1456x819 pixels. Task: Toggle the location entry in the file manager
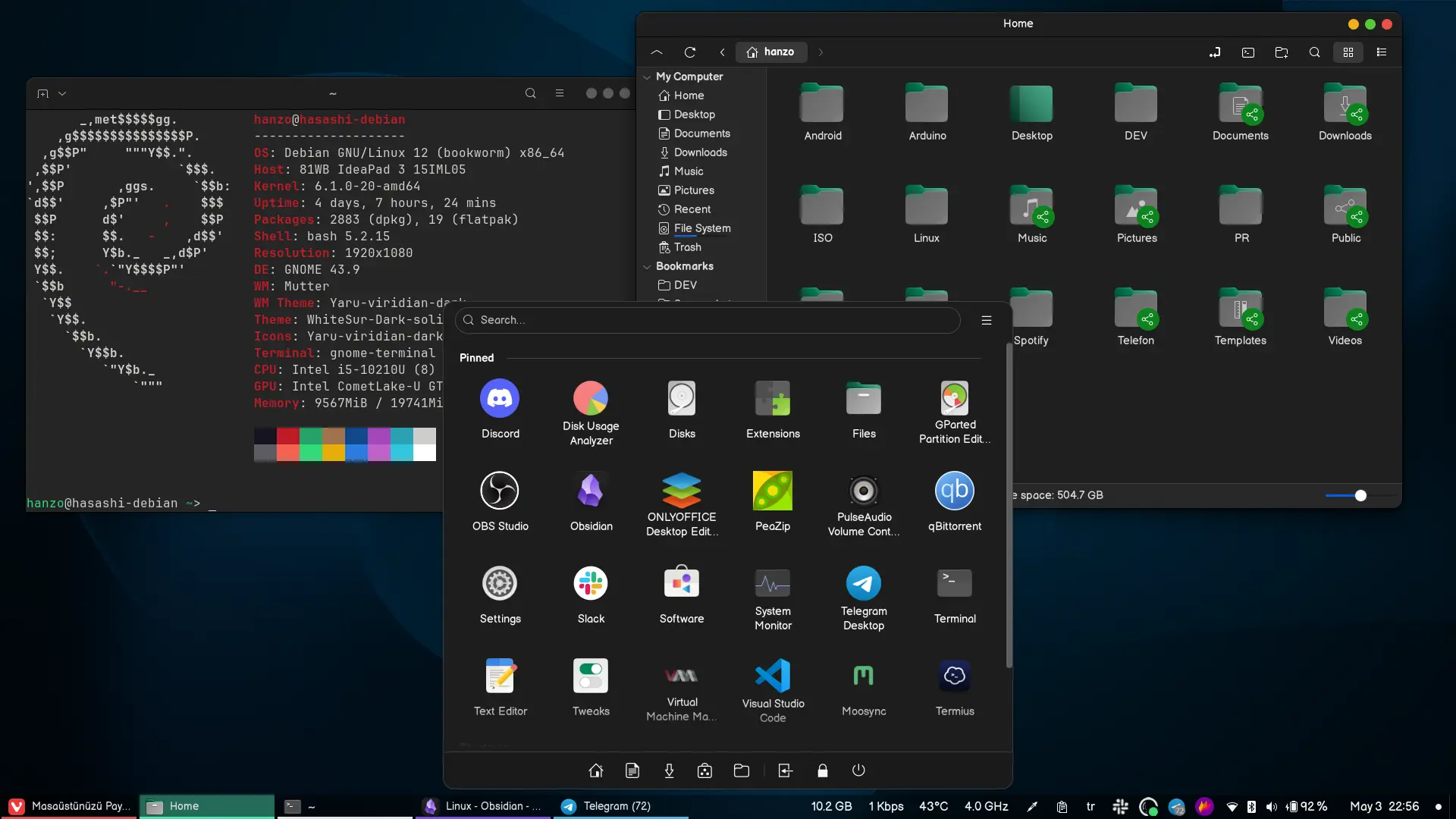point(1215,52)
